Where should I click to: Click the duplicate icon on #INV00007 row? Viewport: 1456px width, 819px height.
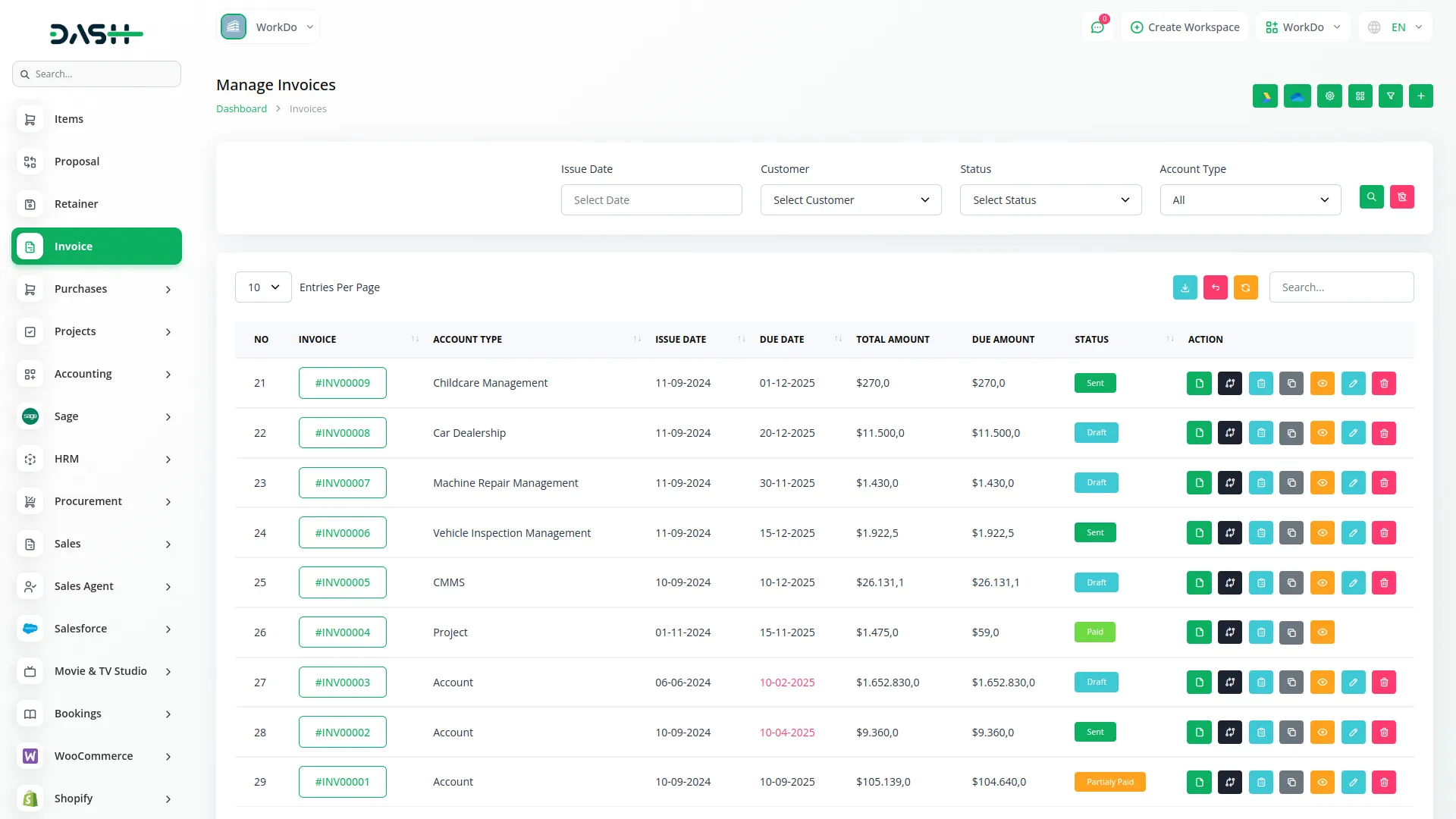coord(1291,483)
